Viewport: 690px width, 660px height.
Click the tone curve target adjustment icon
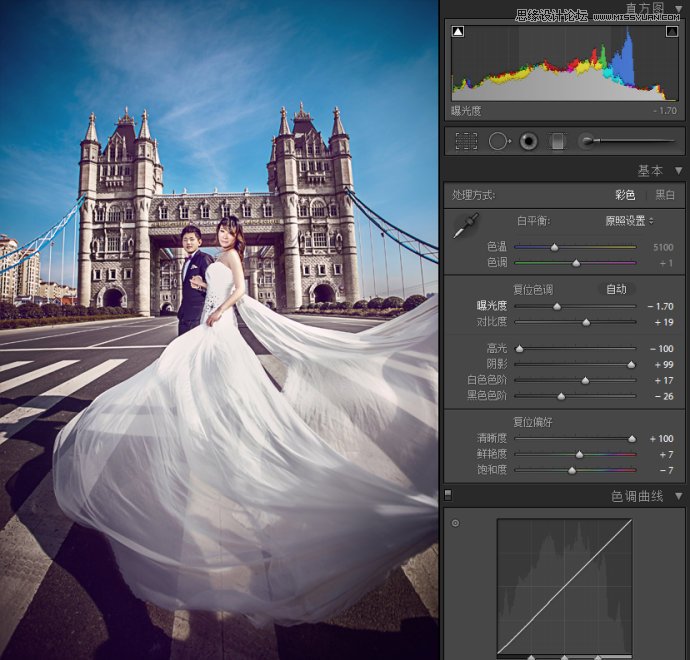[456, 523]
